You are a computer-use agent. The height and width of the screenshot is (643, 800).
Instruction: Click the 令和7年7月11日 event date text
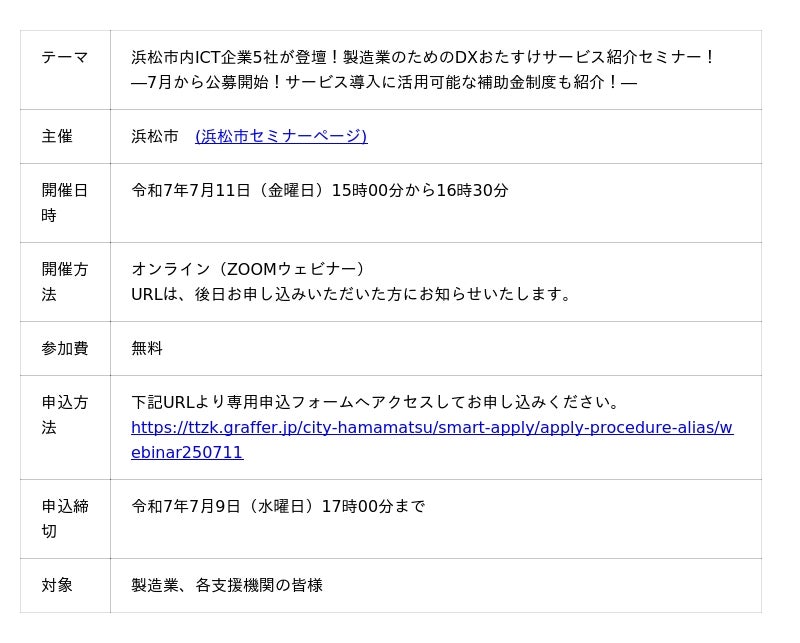click(x=320, y=190)
